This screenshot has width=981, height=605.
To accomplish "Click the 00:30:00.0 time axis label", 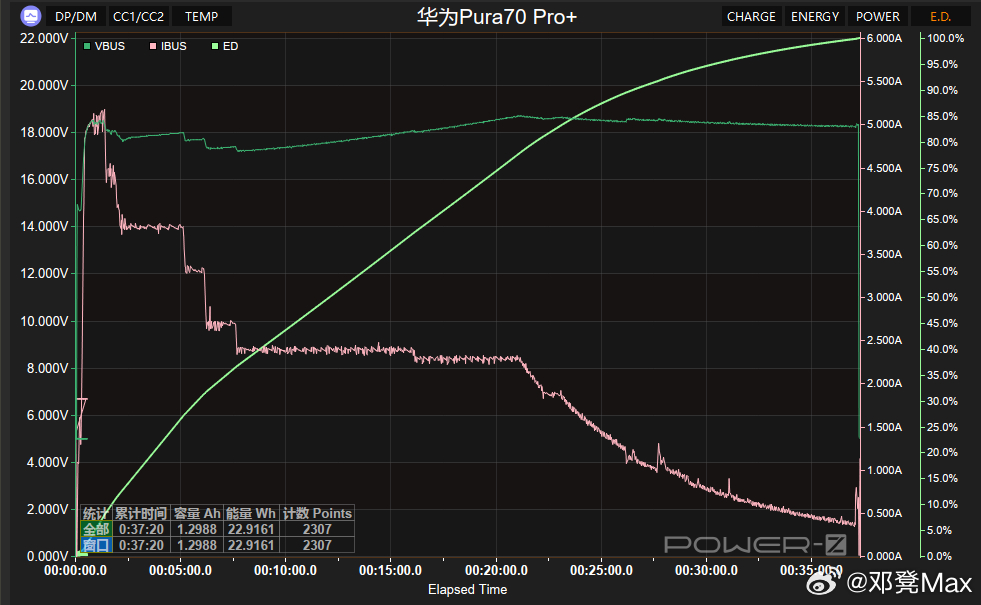I will pos(706,571).
